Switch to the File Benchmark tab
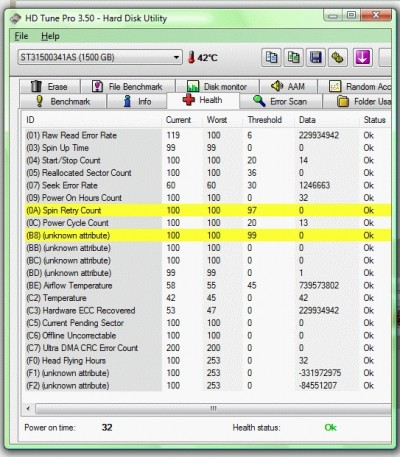This screenshot has height=457, width=400. 128,87
